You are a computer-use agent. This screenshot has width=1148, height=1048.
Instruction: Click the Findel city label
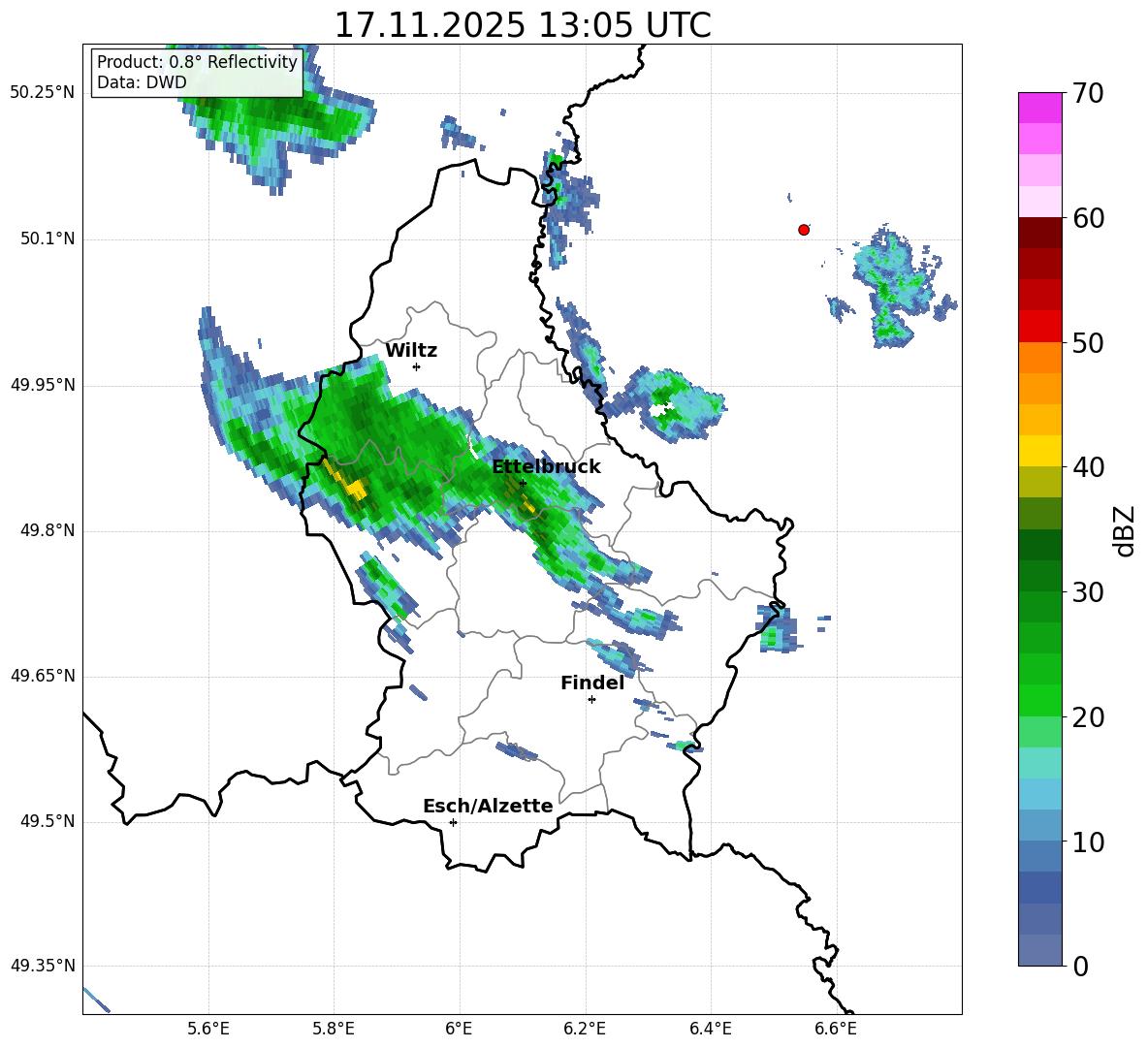[592, 683]
